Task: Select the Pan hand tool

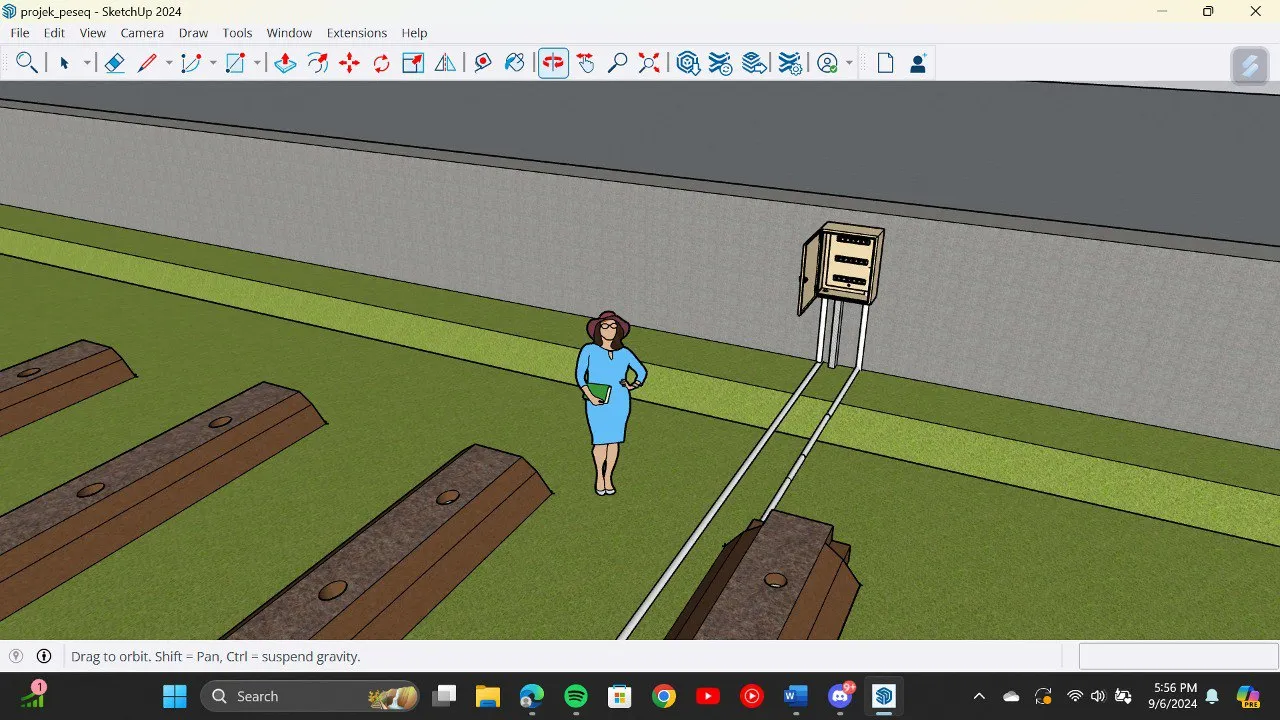Action: [x=586, y=63]
